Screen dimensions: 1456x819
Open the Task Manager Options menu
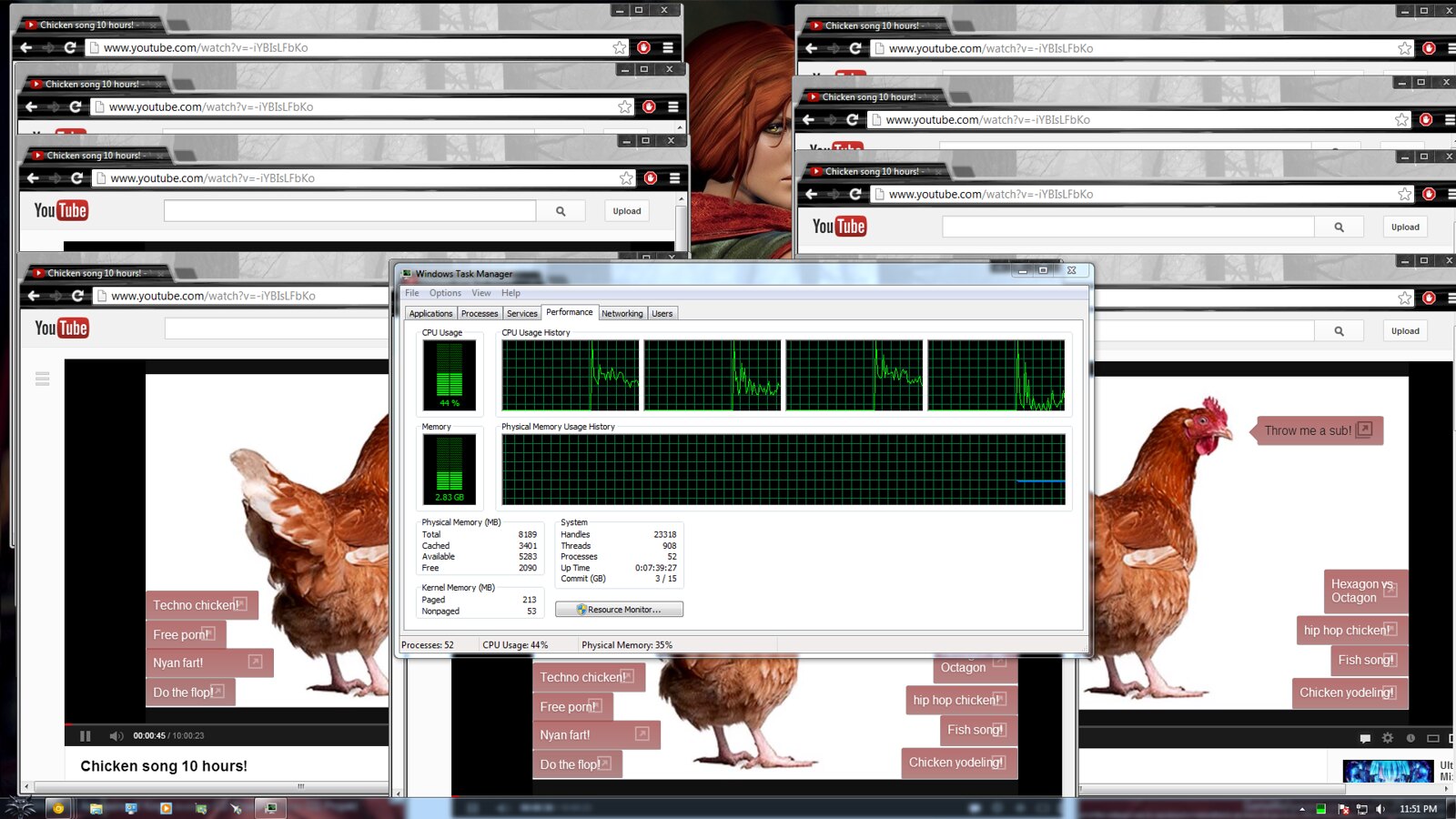pos(445,293)
